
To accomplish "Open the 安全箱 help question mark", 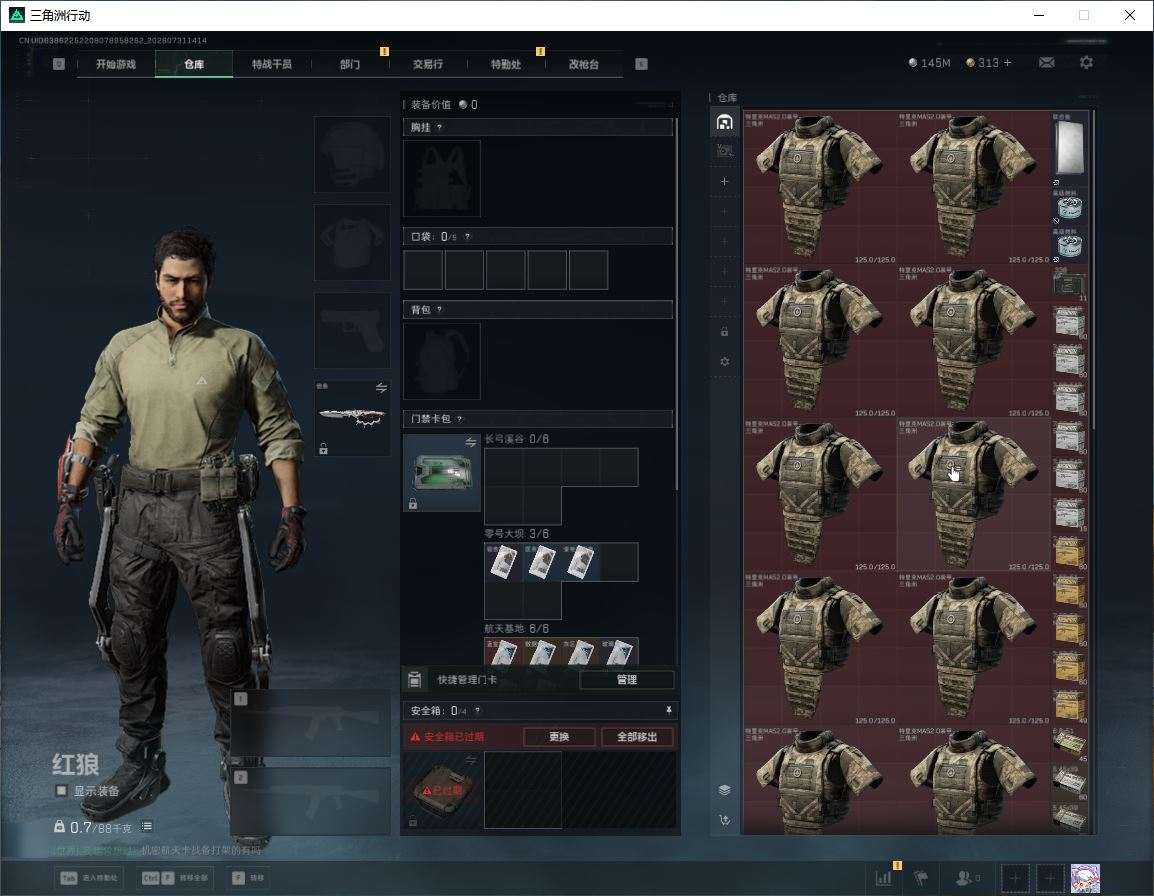I will 478,710.
